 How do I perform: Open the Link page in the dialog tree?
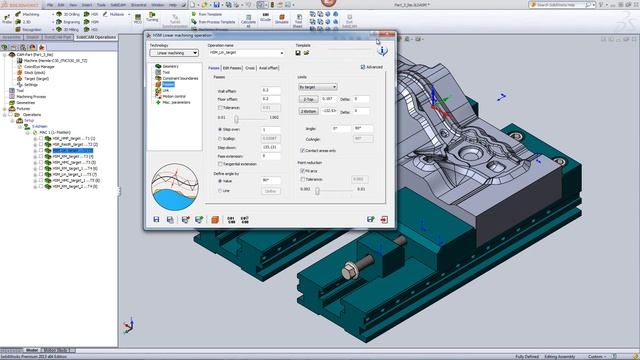tap(166, 90)
